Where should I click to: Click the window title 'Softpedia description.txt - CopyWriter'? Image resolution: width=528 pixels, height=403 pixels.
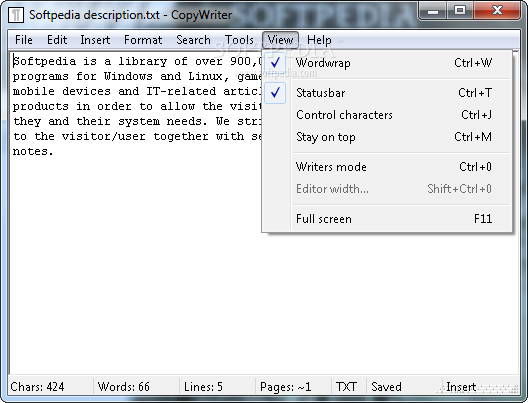coord(131,15)
